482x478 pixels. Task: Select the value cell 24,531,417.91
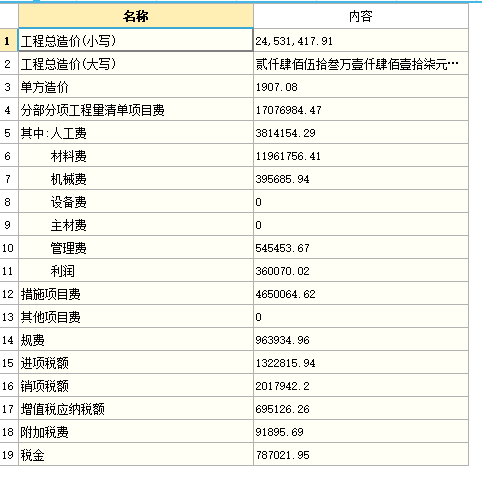click(x=361, y=40)
